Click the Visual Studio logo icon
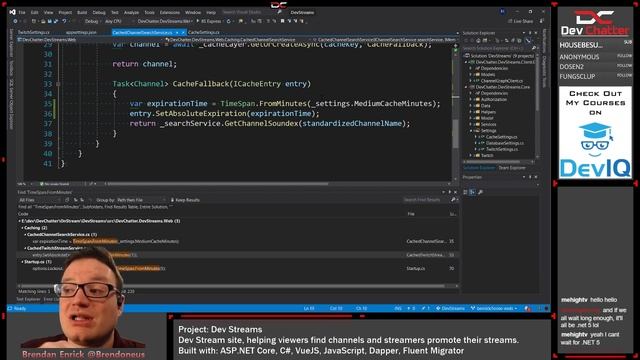The width and height of the screenshot is (640, 360). [12, 12]
